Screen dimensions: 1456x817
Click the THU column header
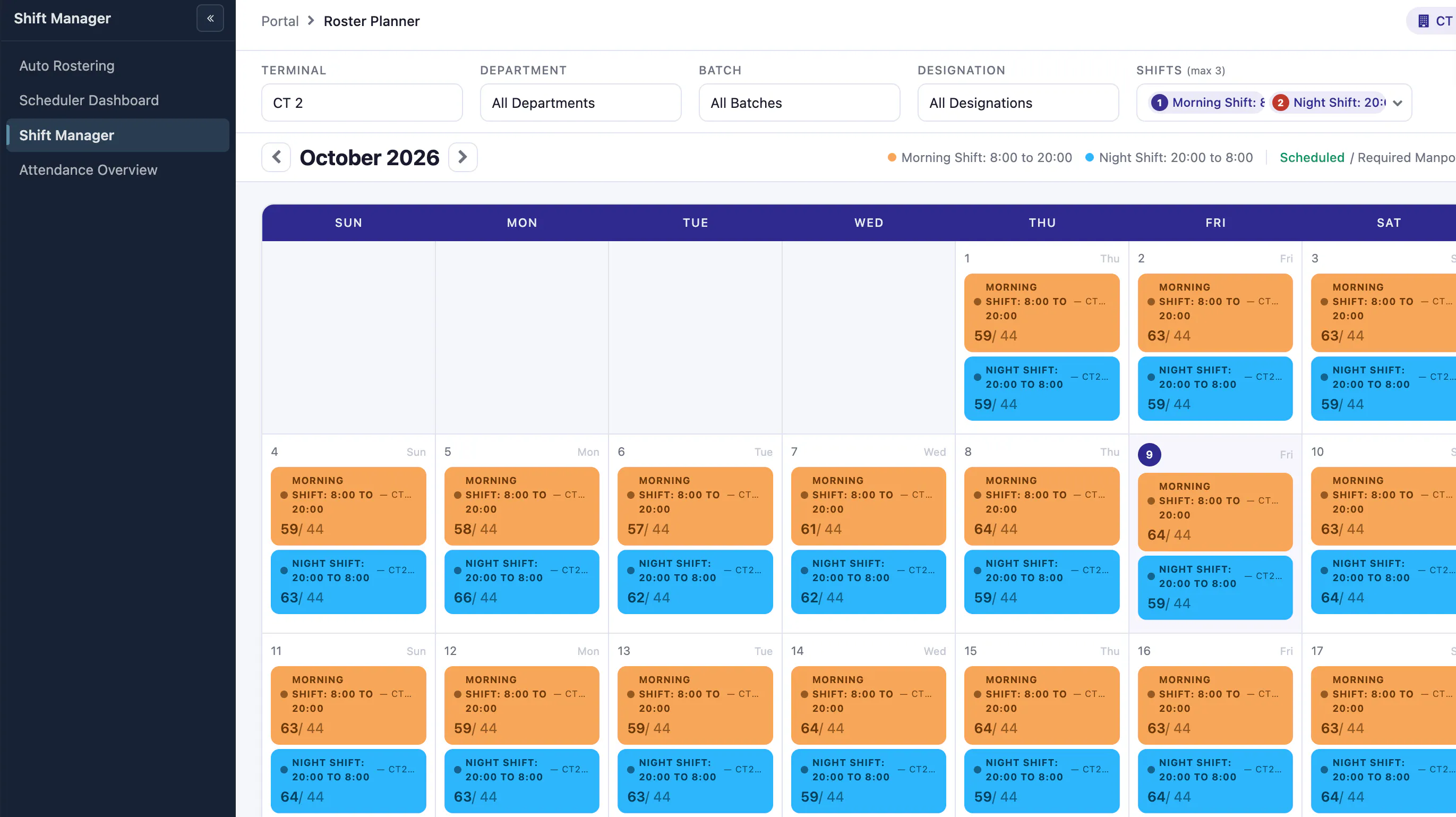[1042, 223]
